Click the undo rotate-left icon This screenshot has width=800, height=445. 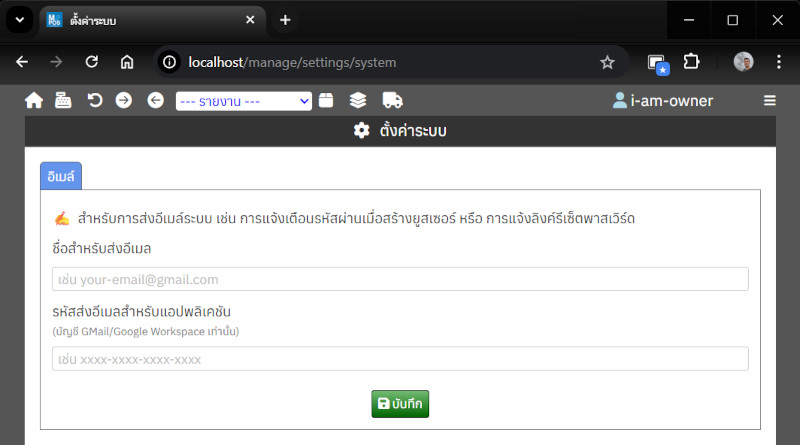tap(95, 100)
